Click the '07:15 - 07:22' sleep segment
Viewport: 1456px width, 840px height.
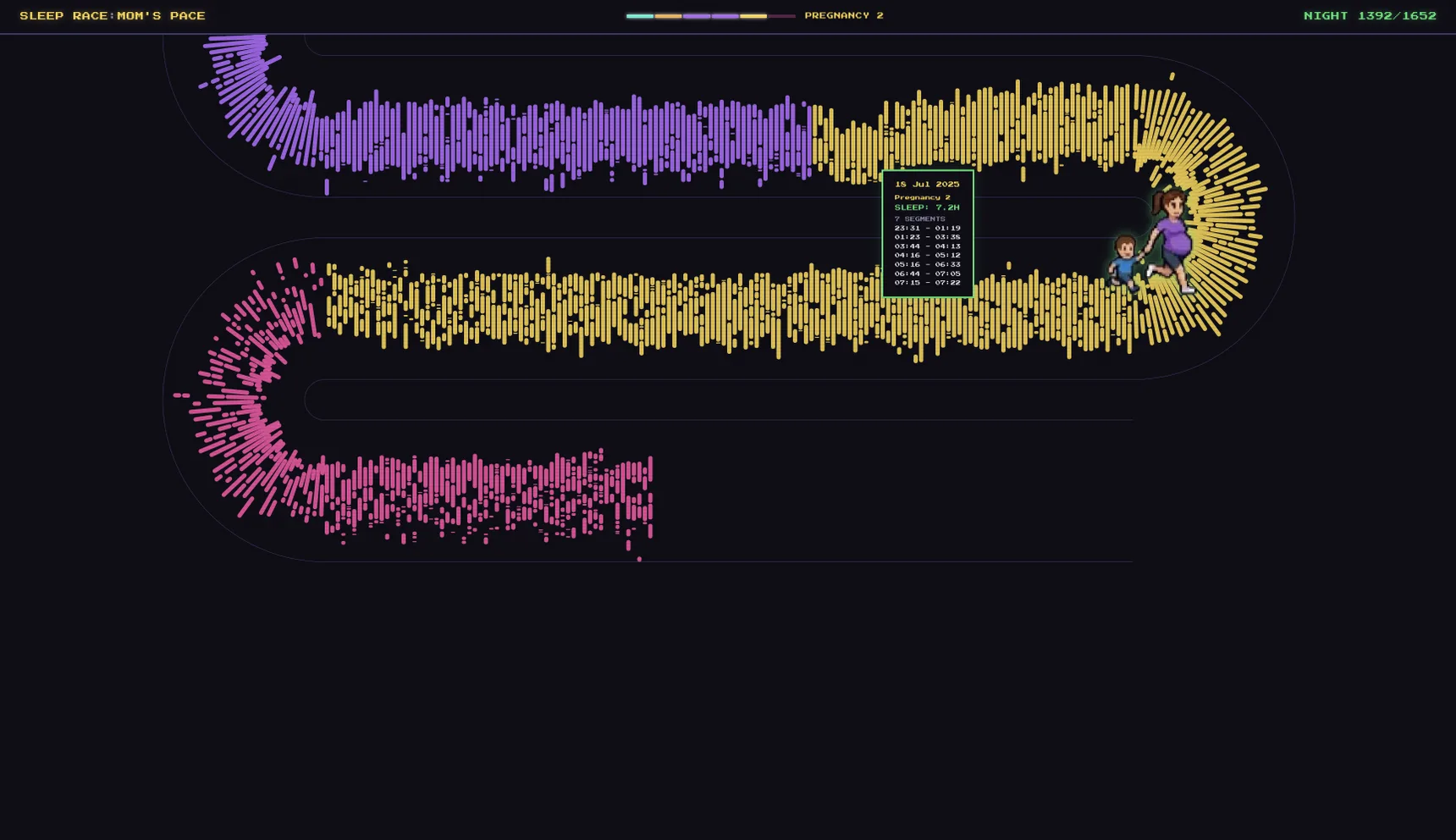[927, 282]
